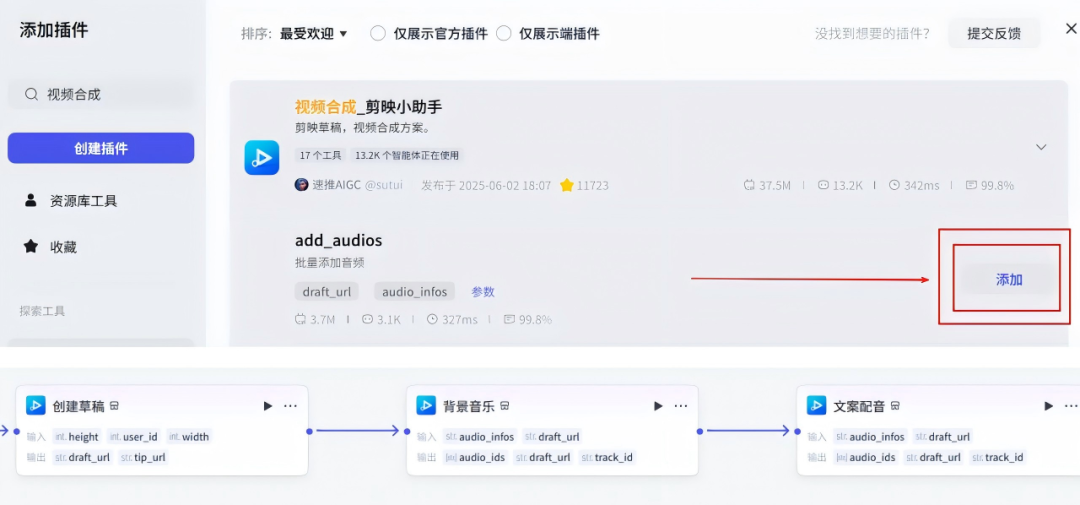Enable 仅展示官方插件 option
The image size is (1080, 505).
point(377,34)
